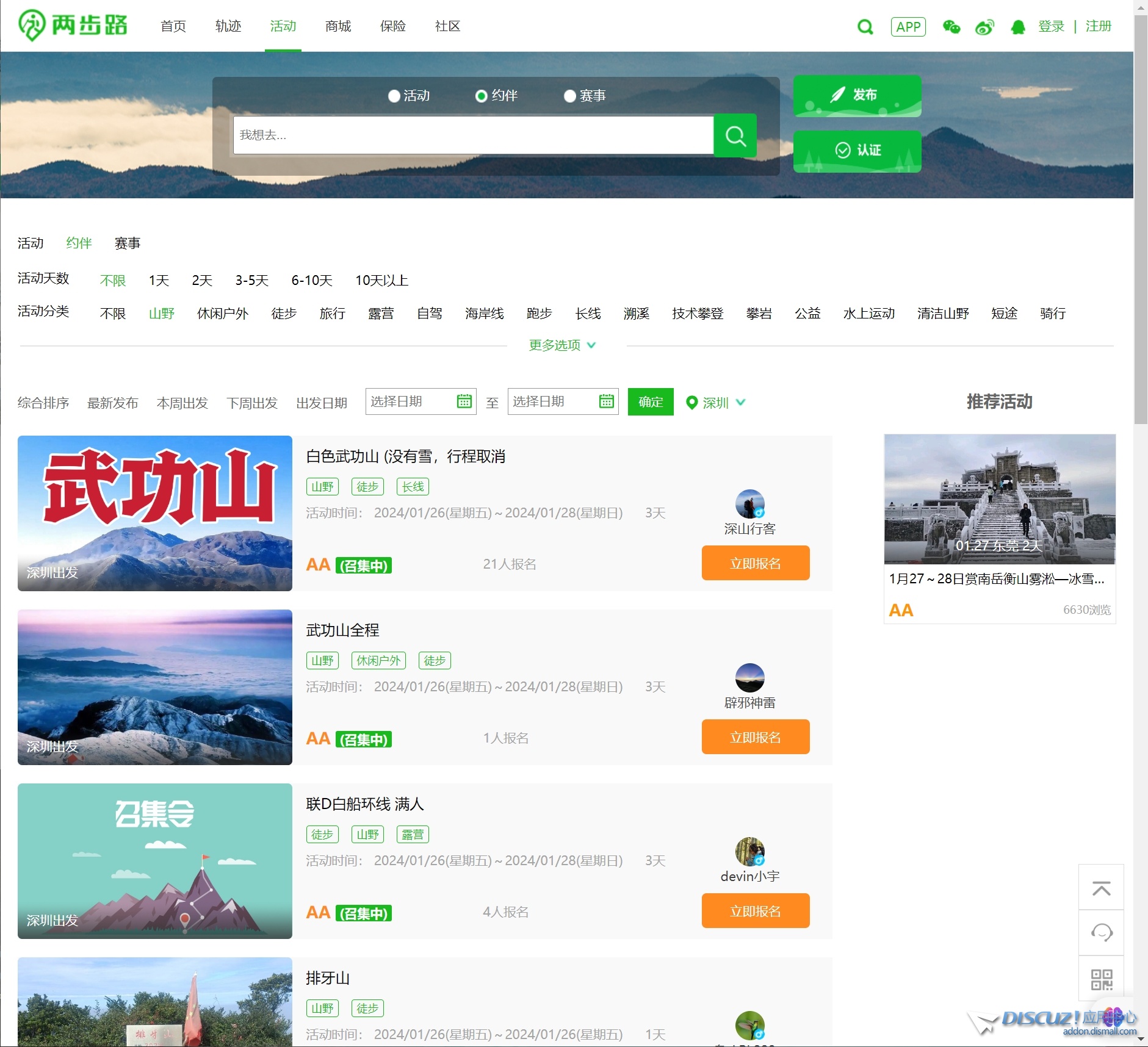Go to the 轨迹 nav tab
This screenshot has width=1148, height=1047.
[228, 26]
